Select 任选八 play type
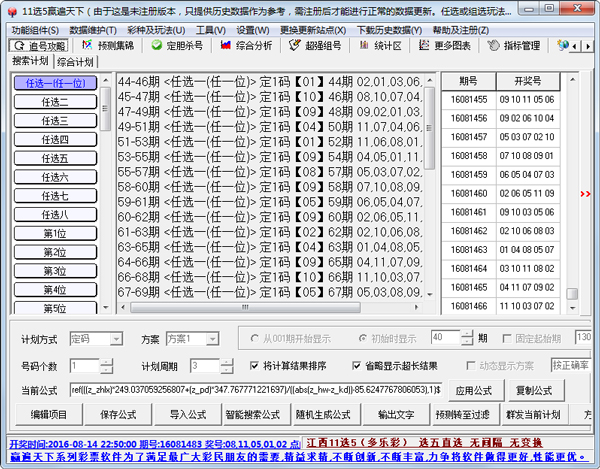 tap(55, 215)
